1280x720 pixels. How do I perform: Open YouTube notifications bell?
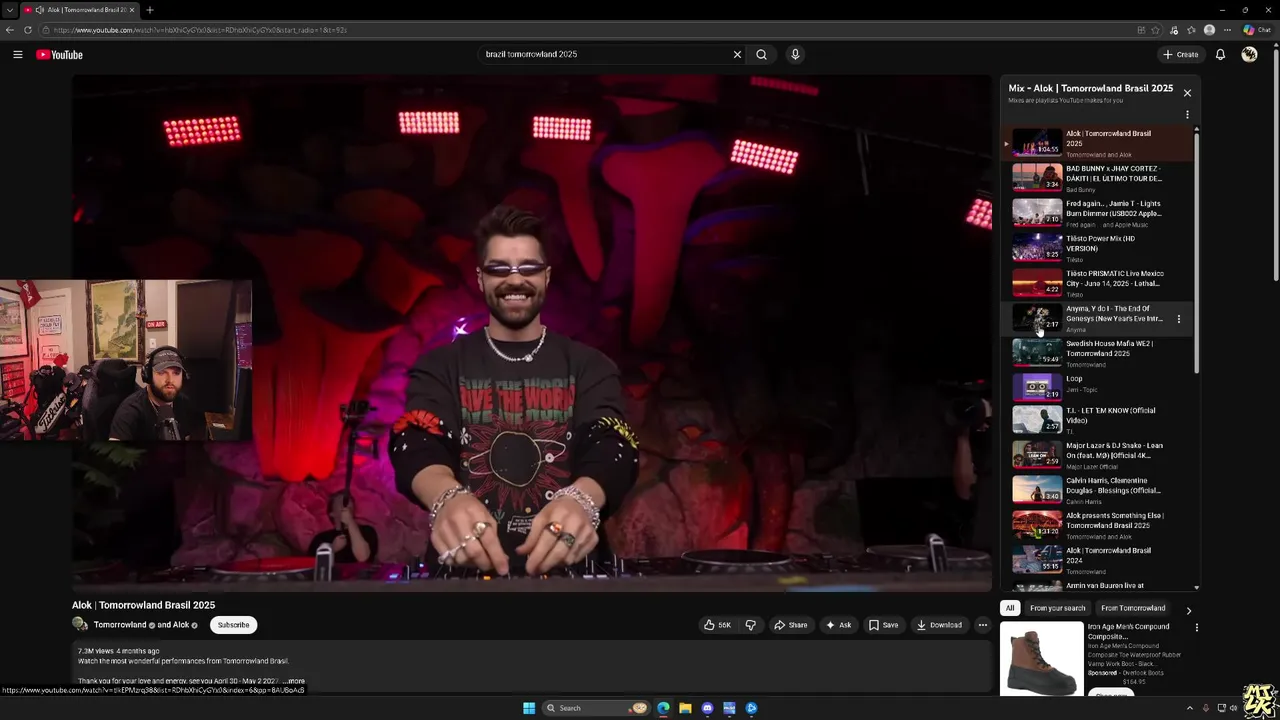[x=1220, y=54]
